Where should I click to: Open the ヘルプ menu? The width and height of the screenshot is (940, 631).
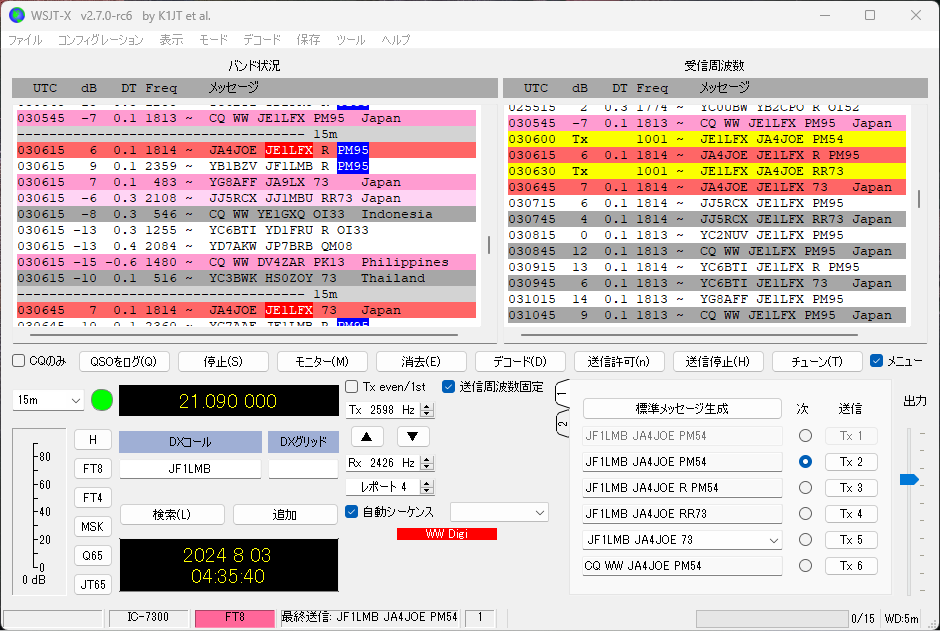396,40
